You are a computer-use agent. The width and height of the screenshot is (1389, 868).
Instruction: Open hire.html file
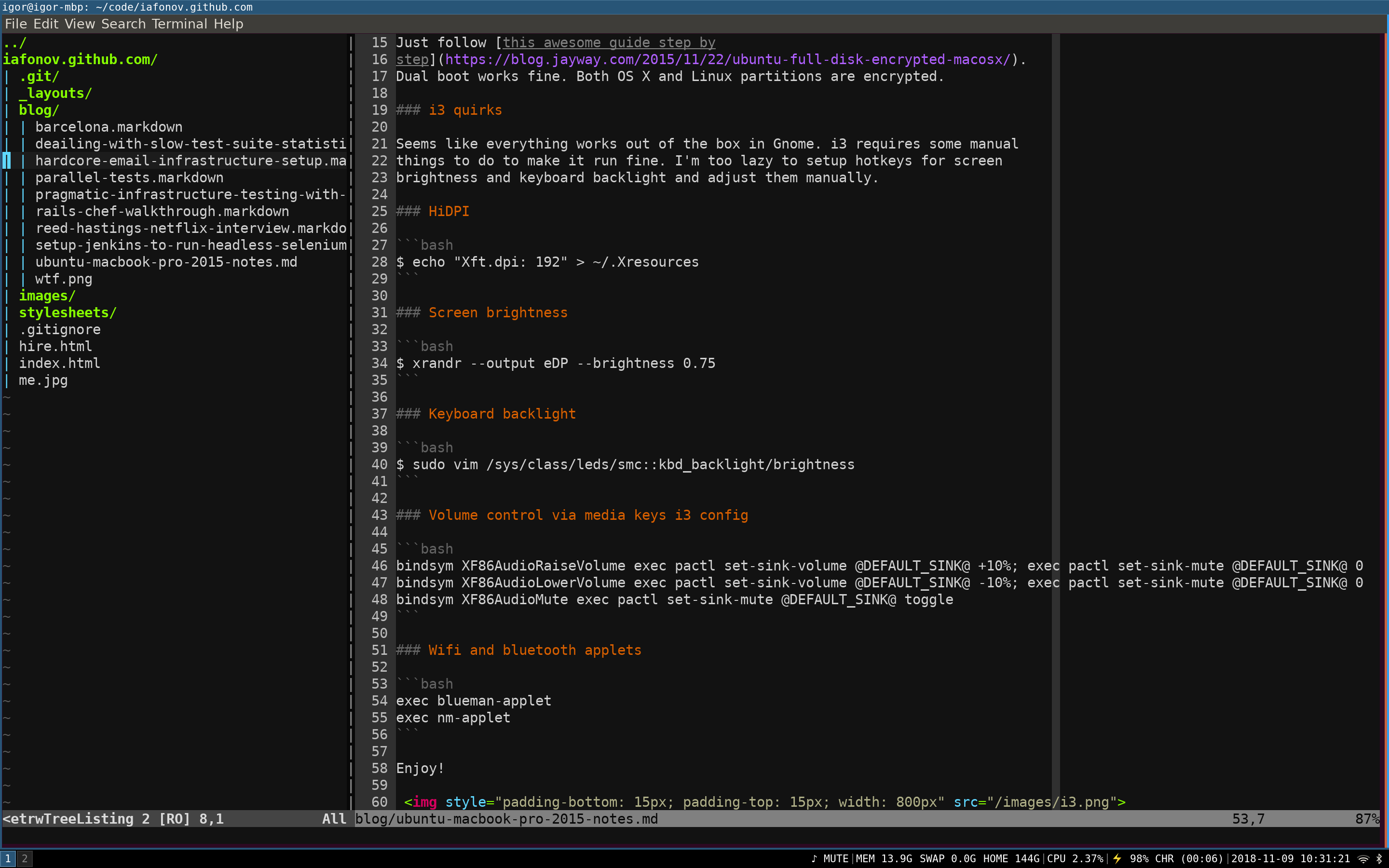[x=55, y=347]
